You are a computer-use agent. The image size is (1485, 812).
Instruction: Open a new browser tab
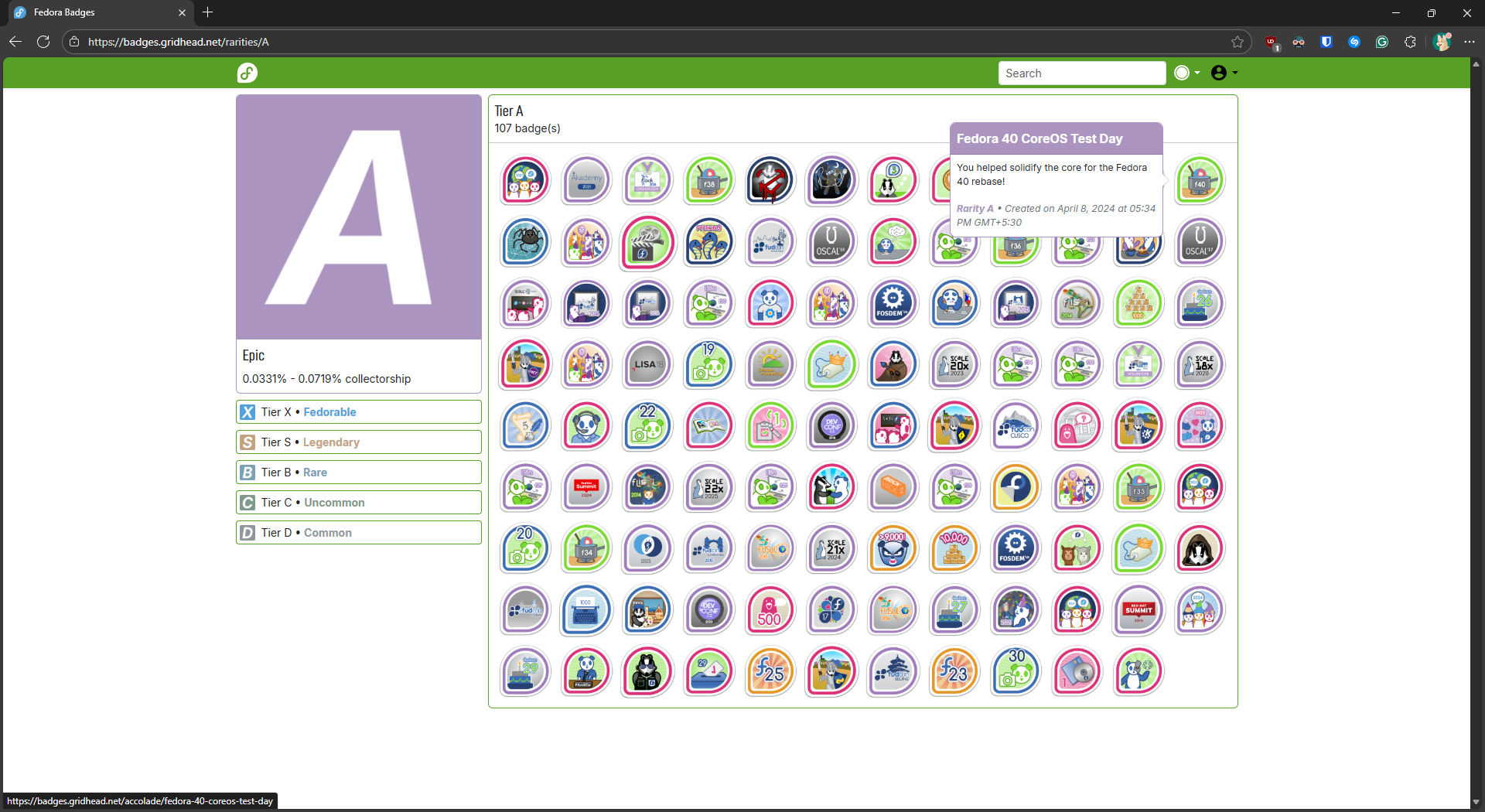point(207,12)
